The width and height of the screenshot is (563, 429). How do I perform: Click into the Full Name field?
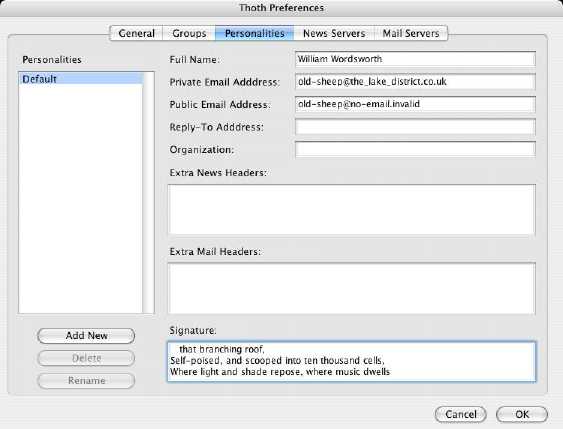pyautogui.click(x=415, y=59)
